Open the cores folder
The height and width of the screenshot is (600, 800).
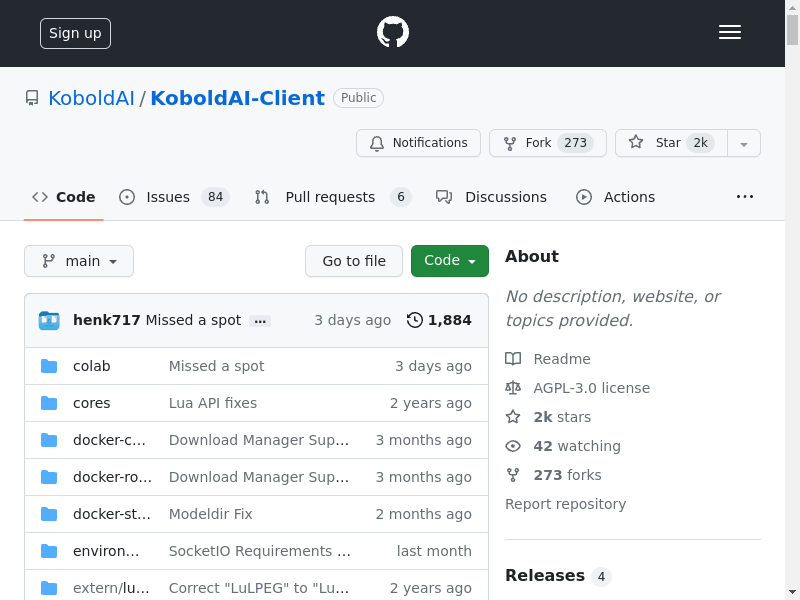tap(91, 403)
